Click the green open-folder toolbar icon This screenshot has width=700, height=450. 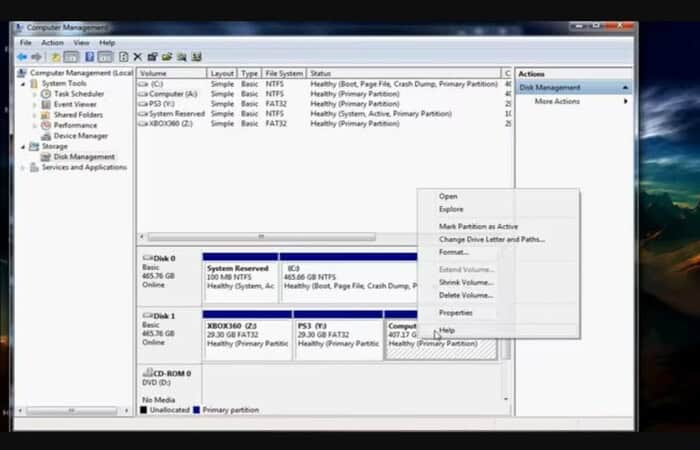coord(167,57)
